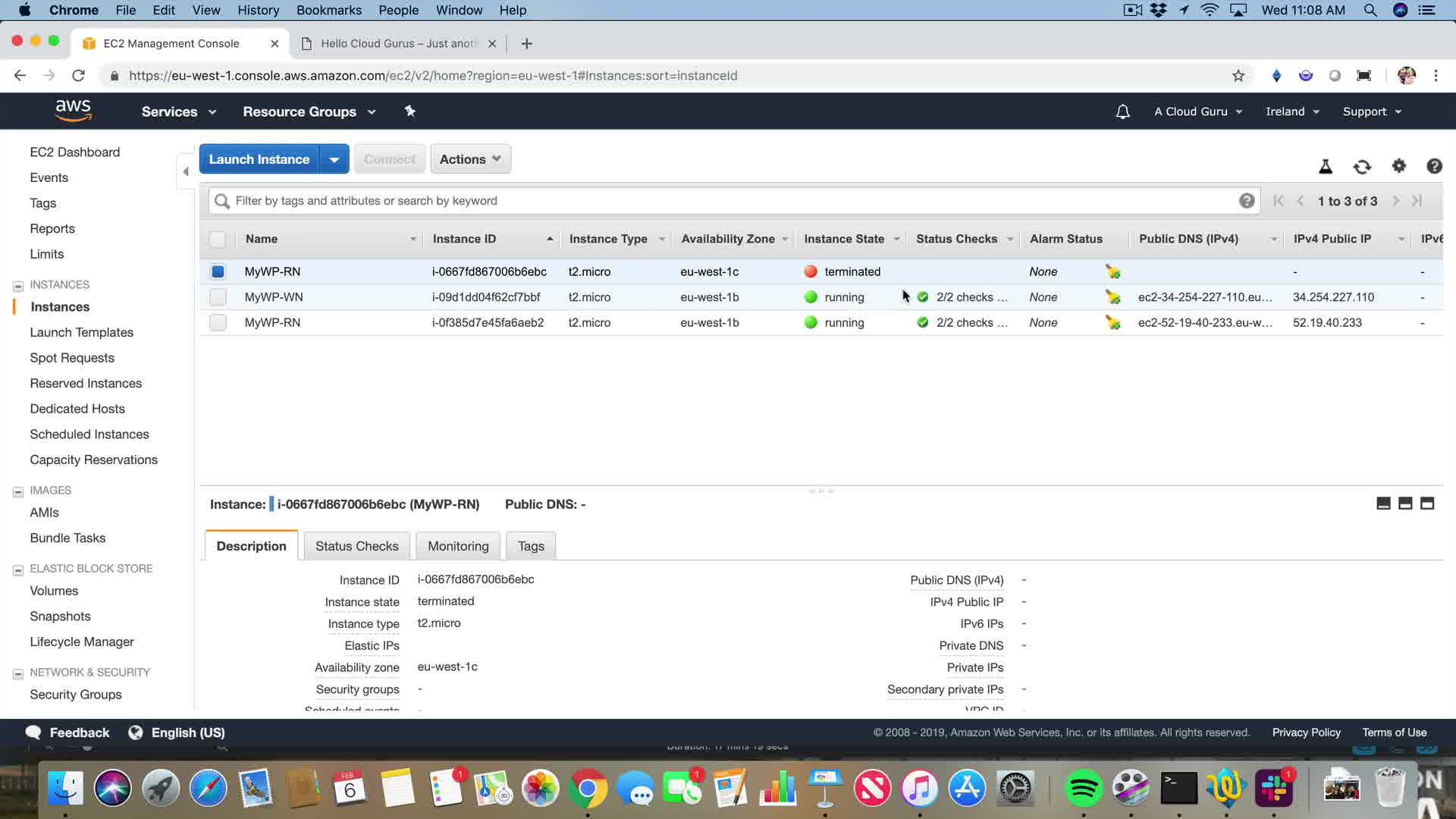Select the MyWP-WN instance checkbox

[x=218, y=297]
